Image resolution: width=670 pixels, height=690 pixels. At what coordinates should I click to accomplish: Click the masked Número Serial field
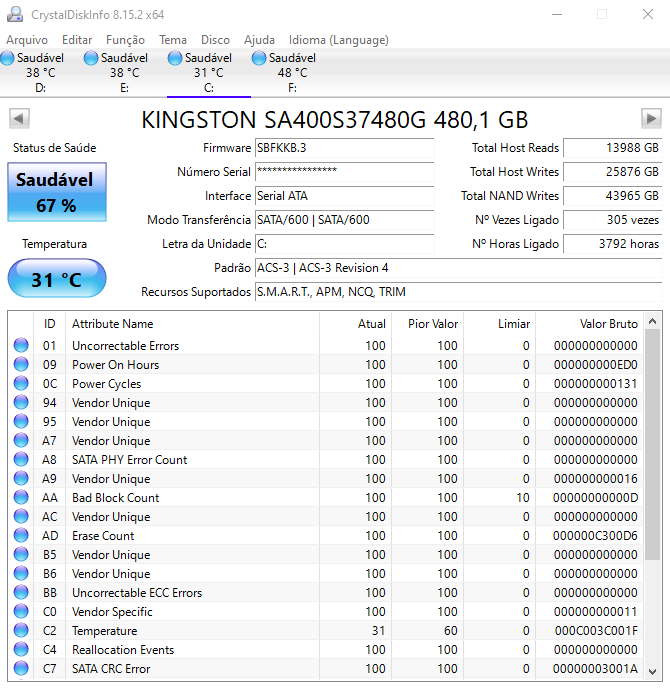tap(344, 172)
